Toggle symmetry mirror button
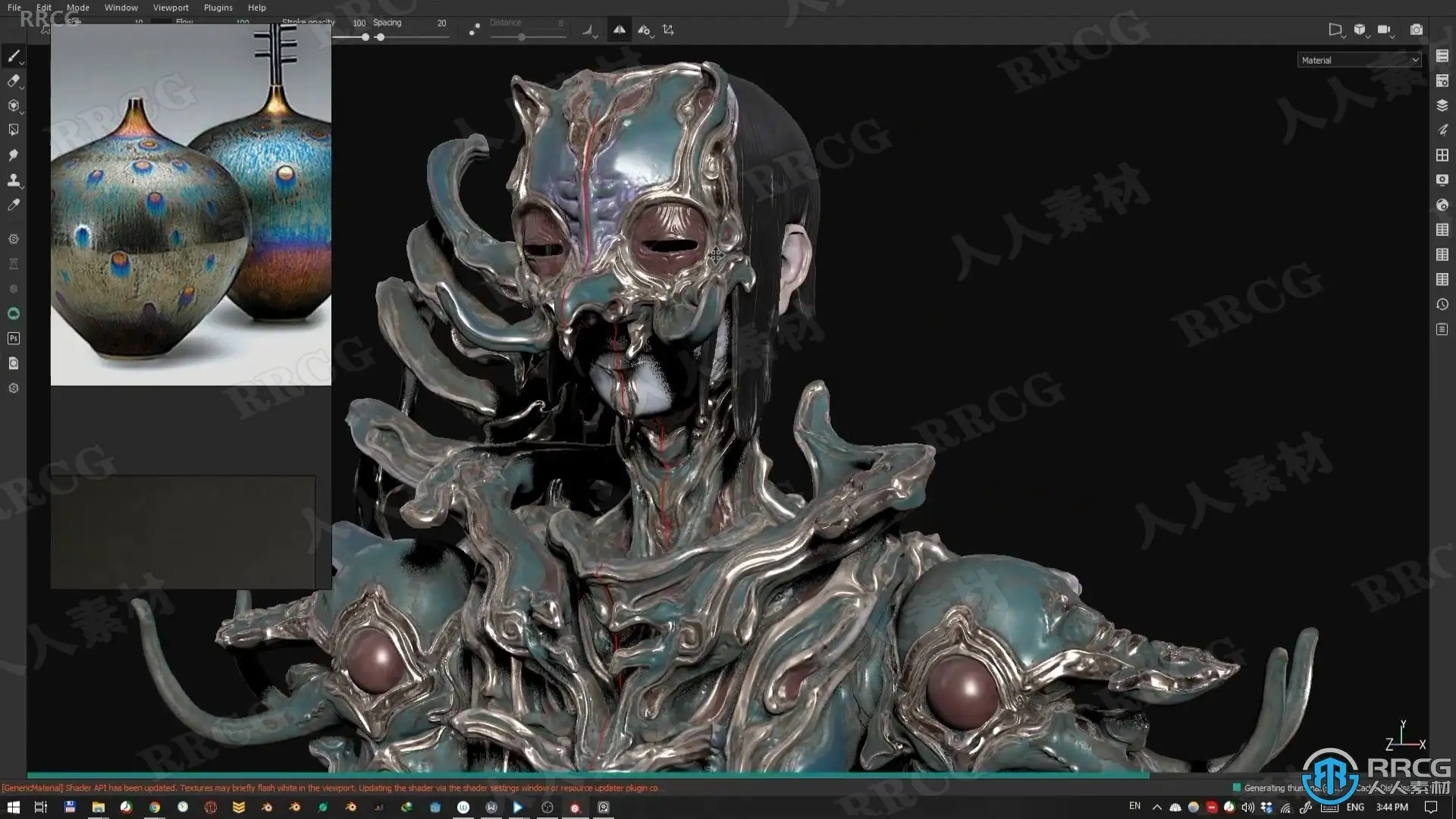Screen dimensions: 1456x819 (x=620, y=30)
